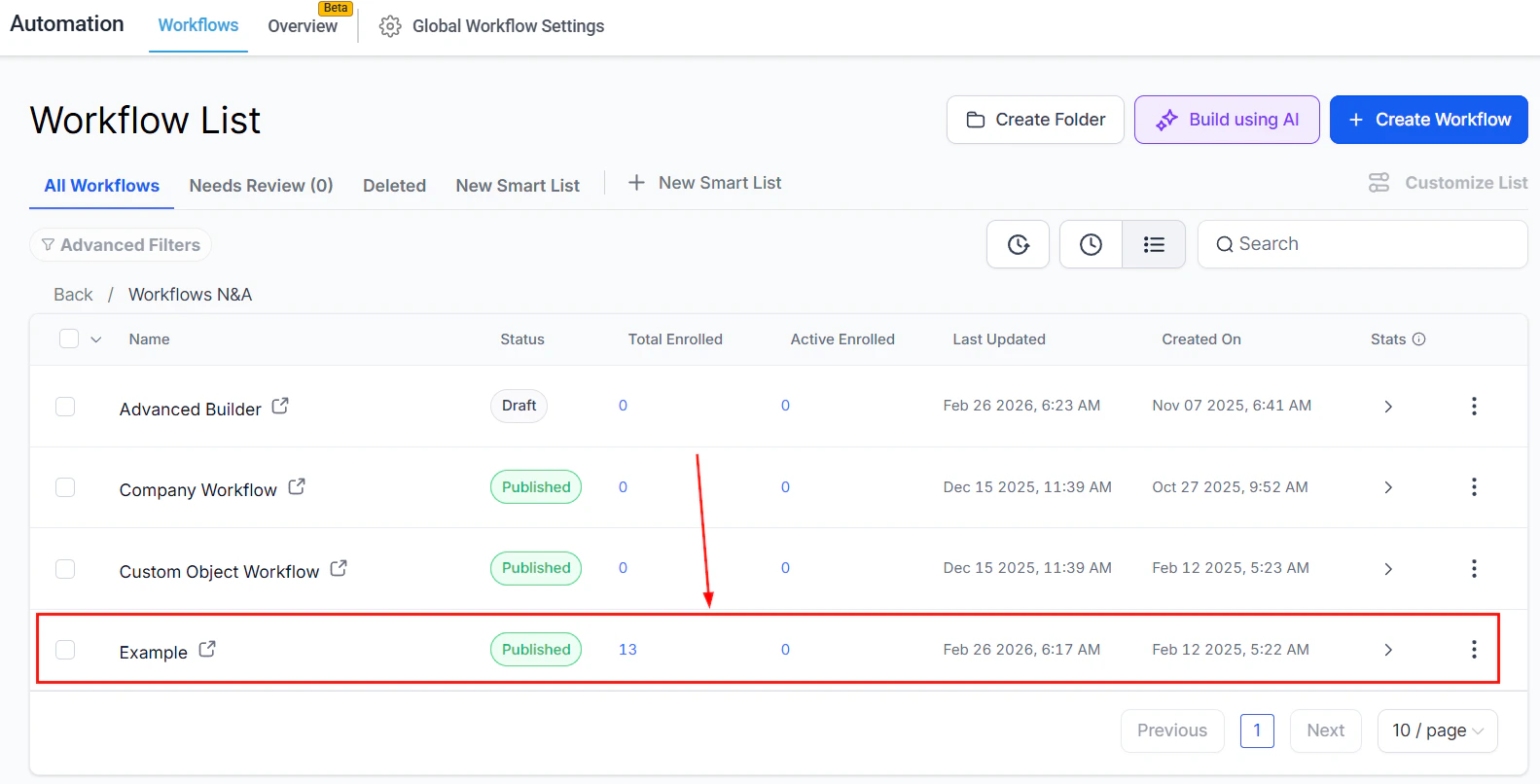Expand the select-all dropdown chevron
1540x784 pixels.
pos(95,339)
